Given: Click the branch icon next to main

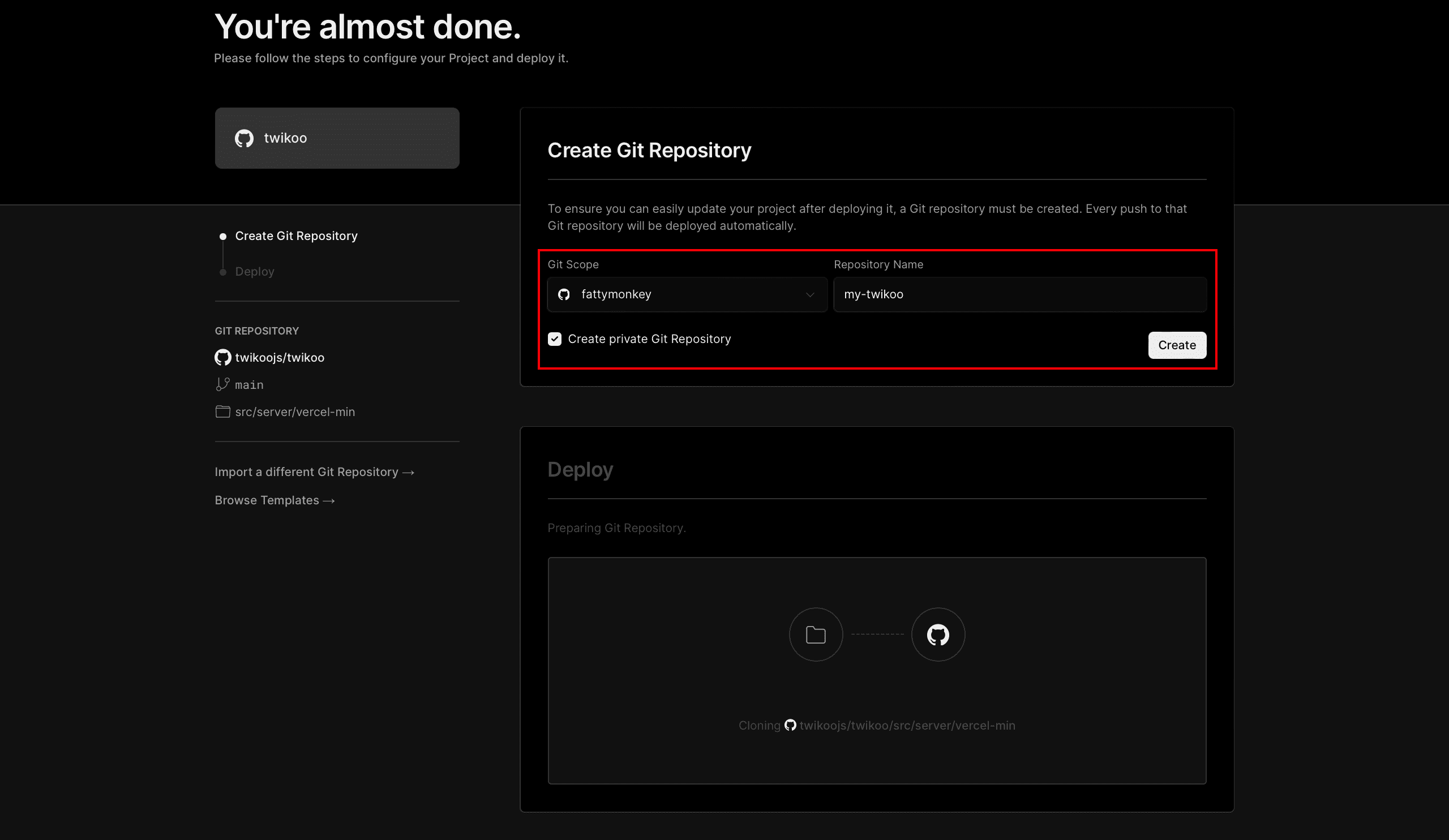Looking at the screenshot, I should click(222, 384).
